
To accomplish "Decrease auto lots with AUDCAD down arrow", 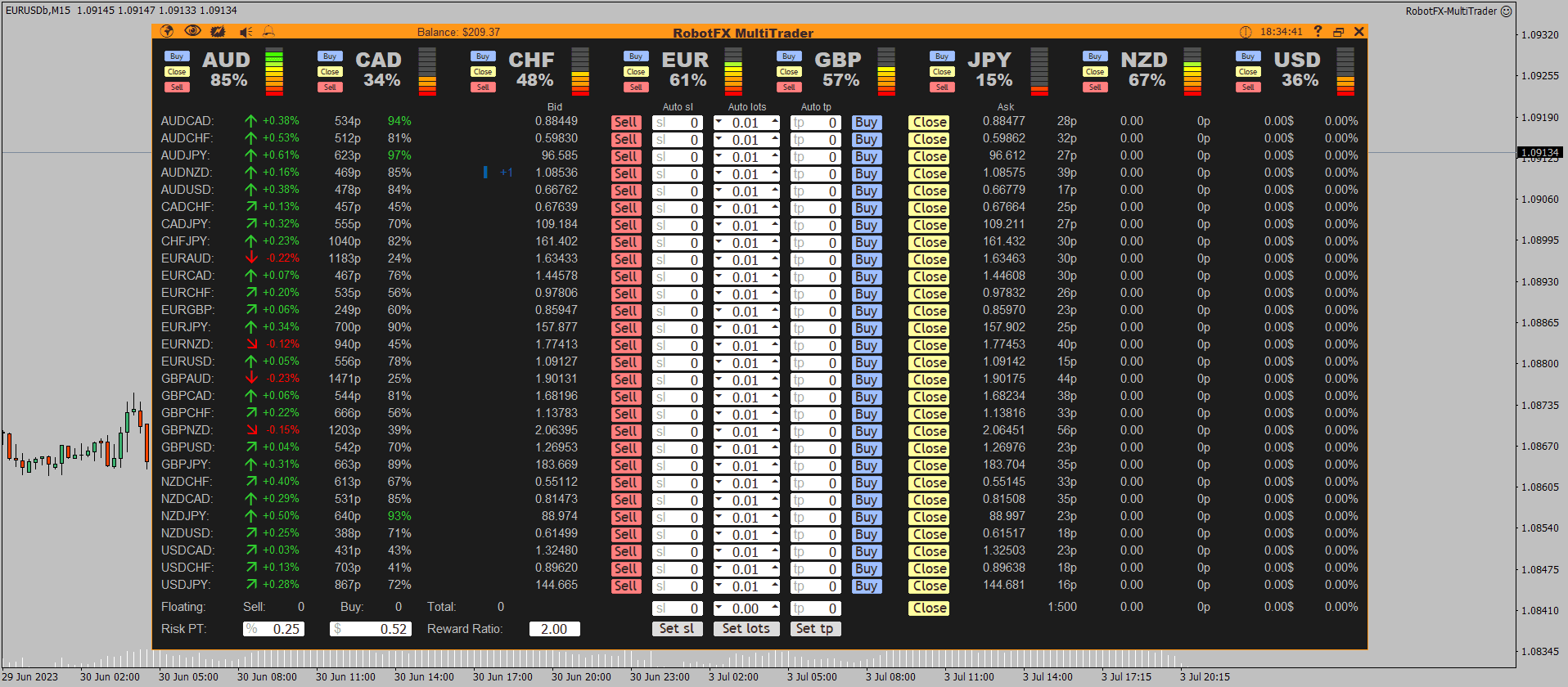I will pyautogui.click(x=719, y=123).
